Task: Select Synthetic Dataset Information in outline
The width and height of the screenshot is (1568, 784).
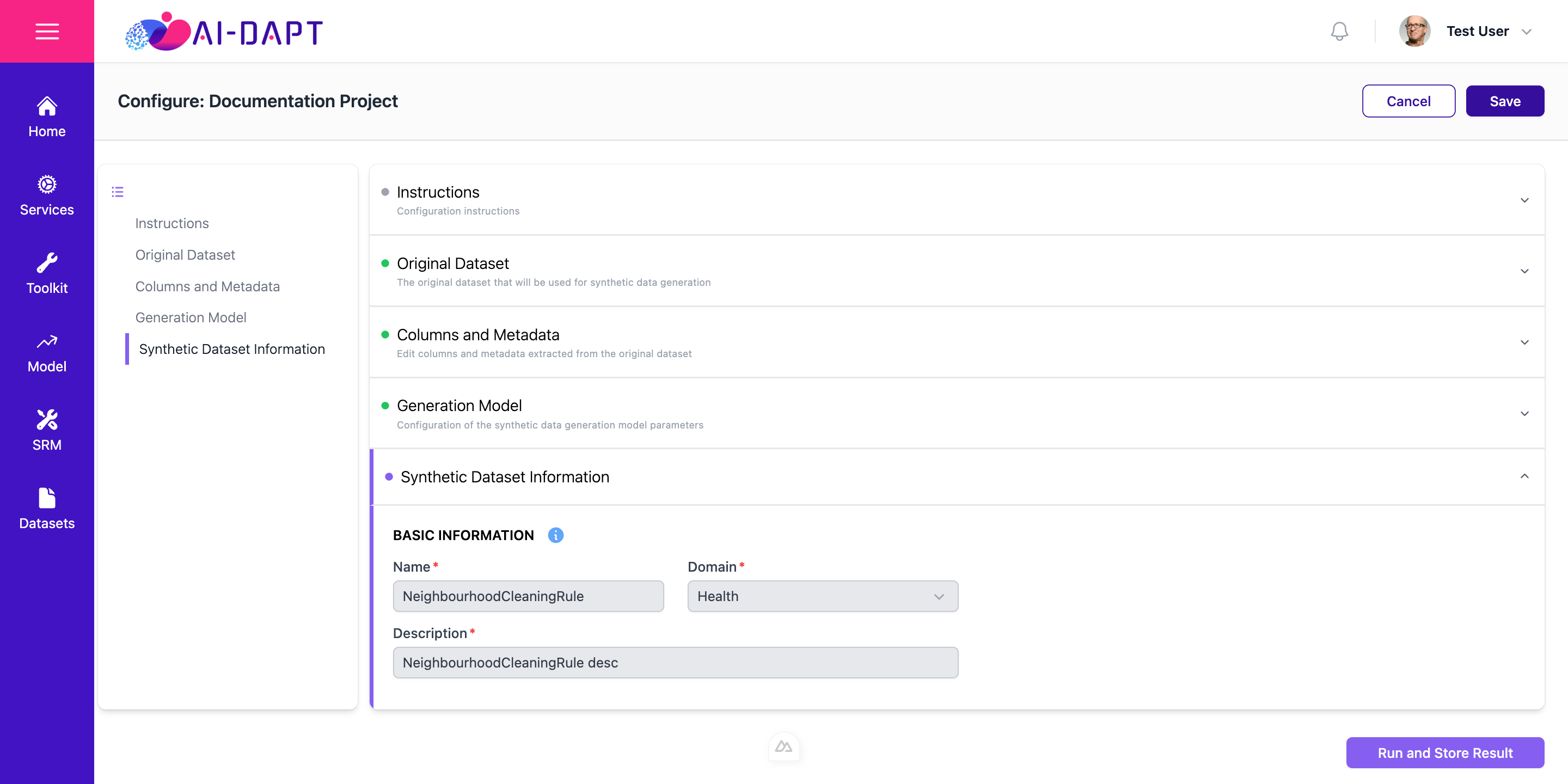Action: tap(231, 350)
